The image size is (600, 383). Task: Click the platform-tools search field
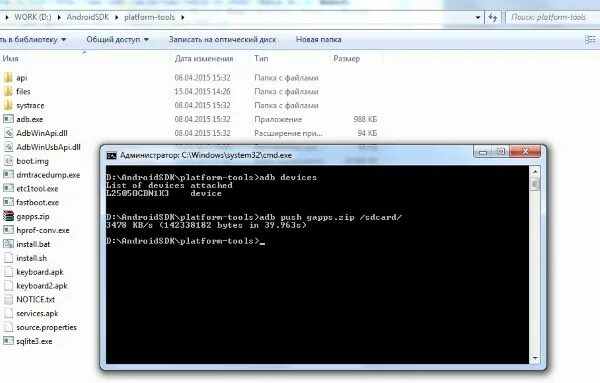pyautogui.click(x=553, y=17)
